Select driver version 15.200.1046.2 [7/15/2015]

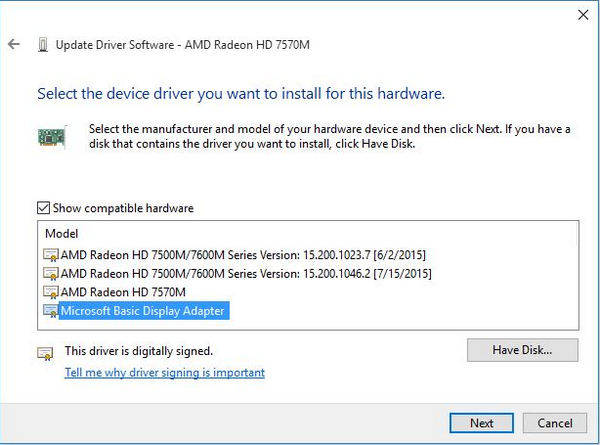[x=246, y=274]
